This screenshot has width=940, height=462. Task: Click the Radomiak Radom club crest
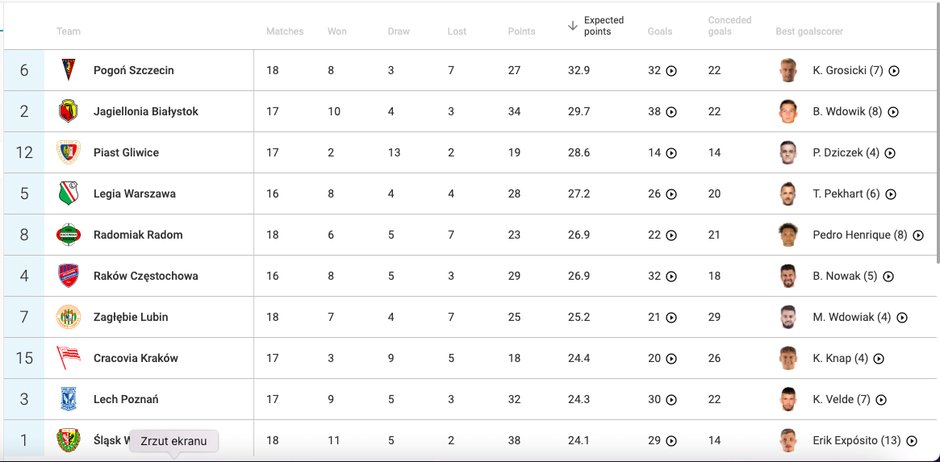tap(68, 234)
